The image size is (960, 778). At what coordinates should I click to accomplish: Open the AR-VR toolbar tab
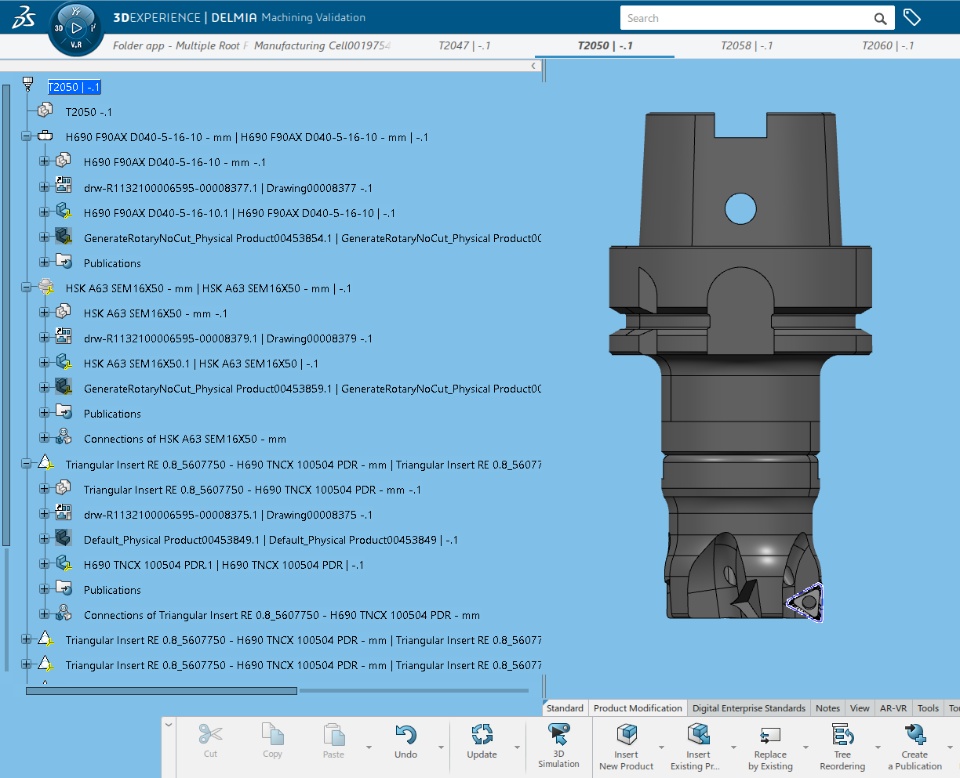(x=893, y=708)
